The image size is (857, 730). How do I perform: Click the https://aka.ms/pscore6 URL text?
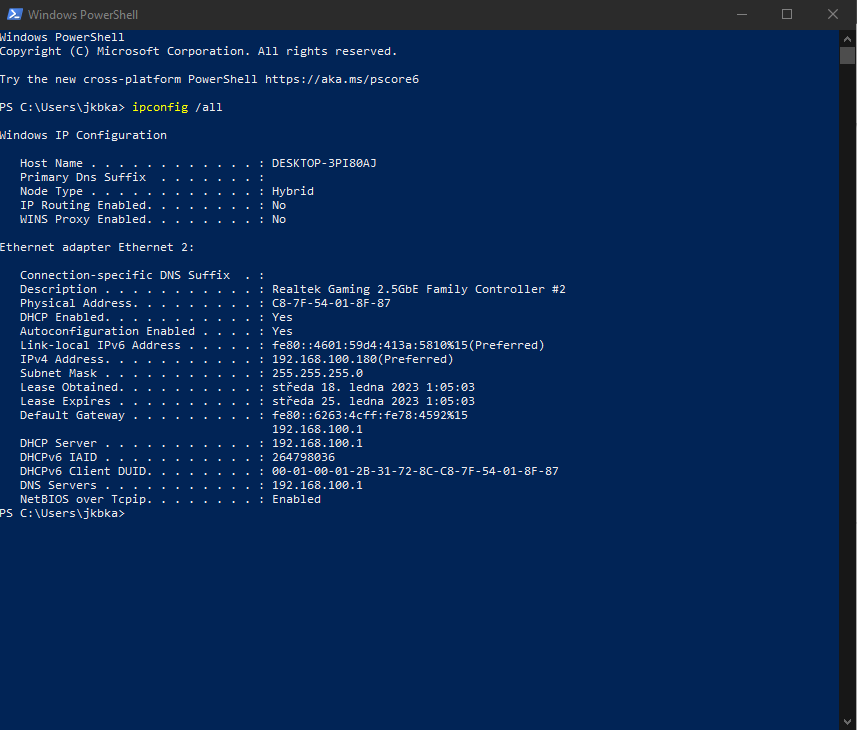click(342, 79)
